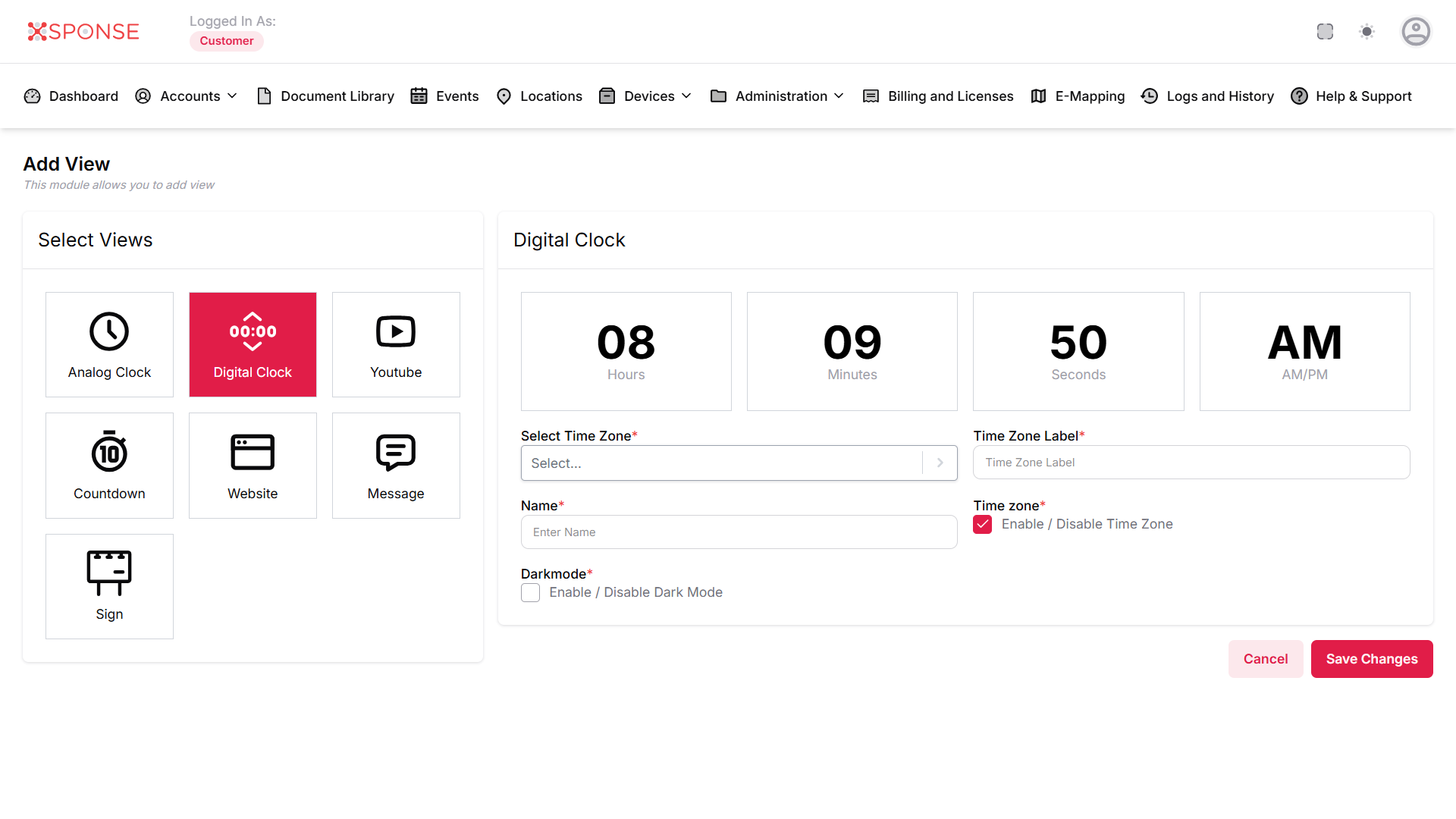This screenshot has height=819, width=1456.
Task: Open the user profile avatar
Action: 1415,32
